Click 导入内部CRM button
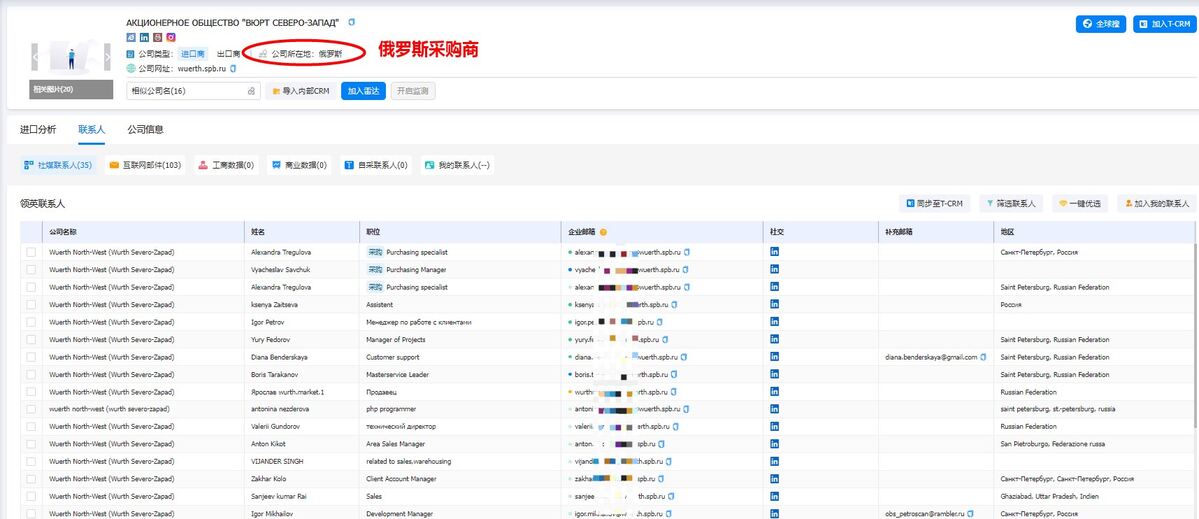 pyautogui.click(x=301, y=91)
